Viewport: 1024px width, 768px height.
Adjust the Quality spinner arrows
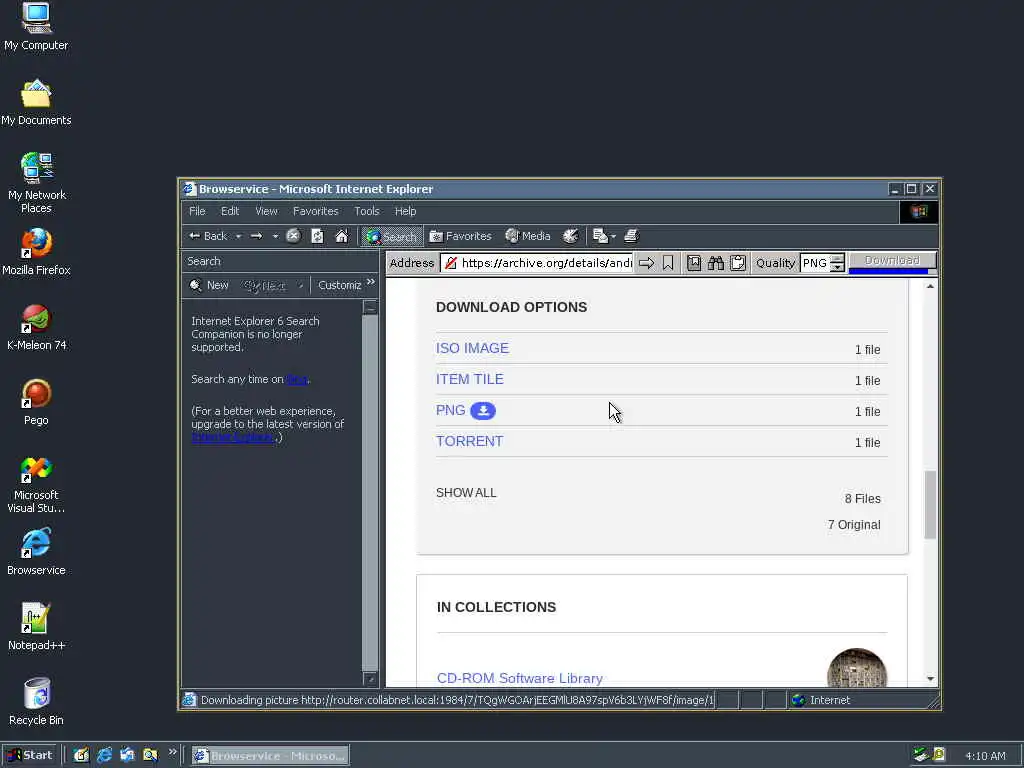tap(837, 263)
